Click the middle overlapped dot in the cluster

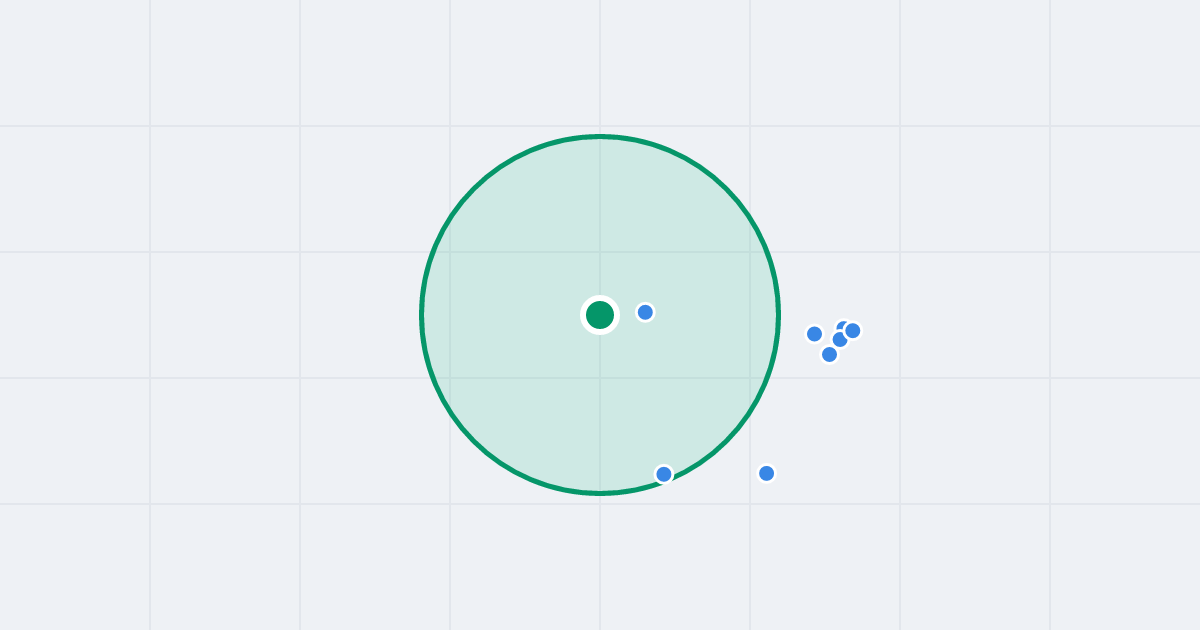tap(839, 340)
